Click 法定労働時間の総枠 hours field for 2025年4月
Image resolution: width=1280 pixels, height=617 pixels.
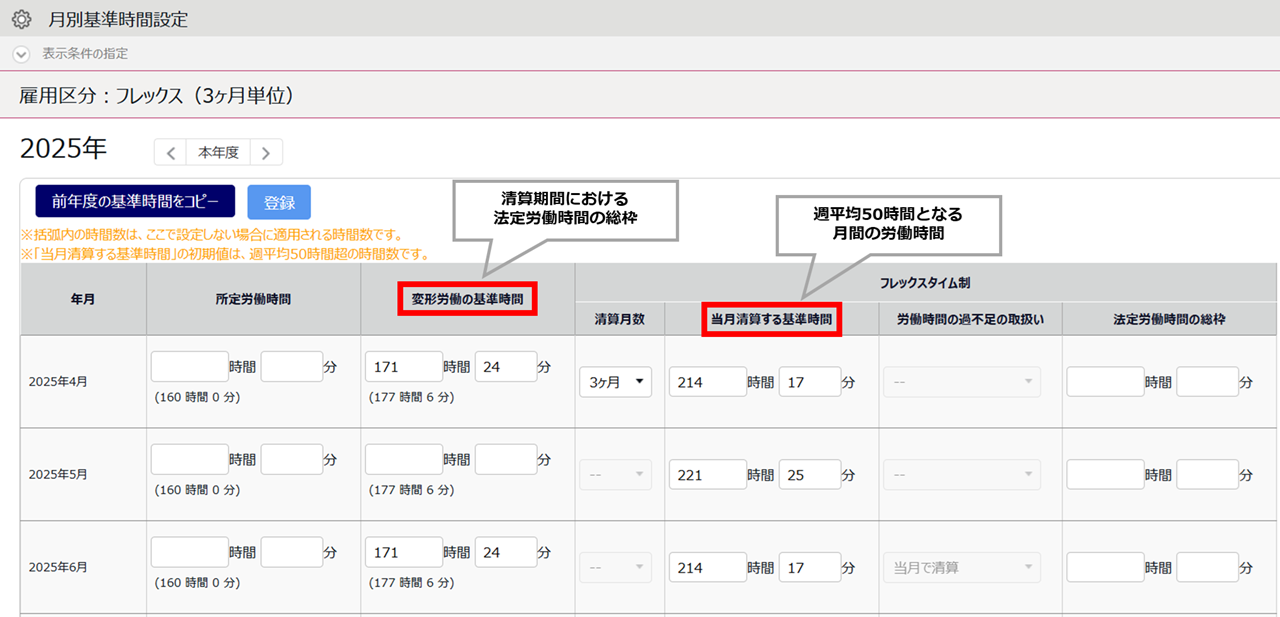1106,382
